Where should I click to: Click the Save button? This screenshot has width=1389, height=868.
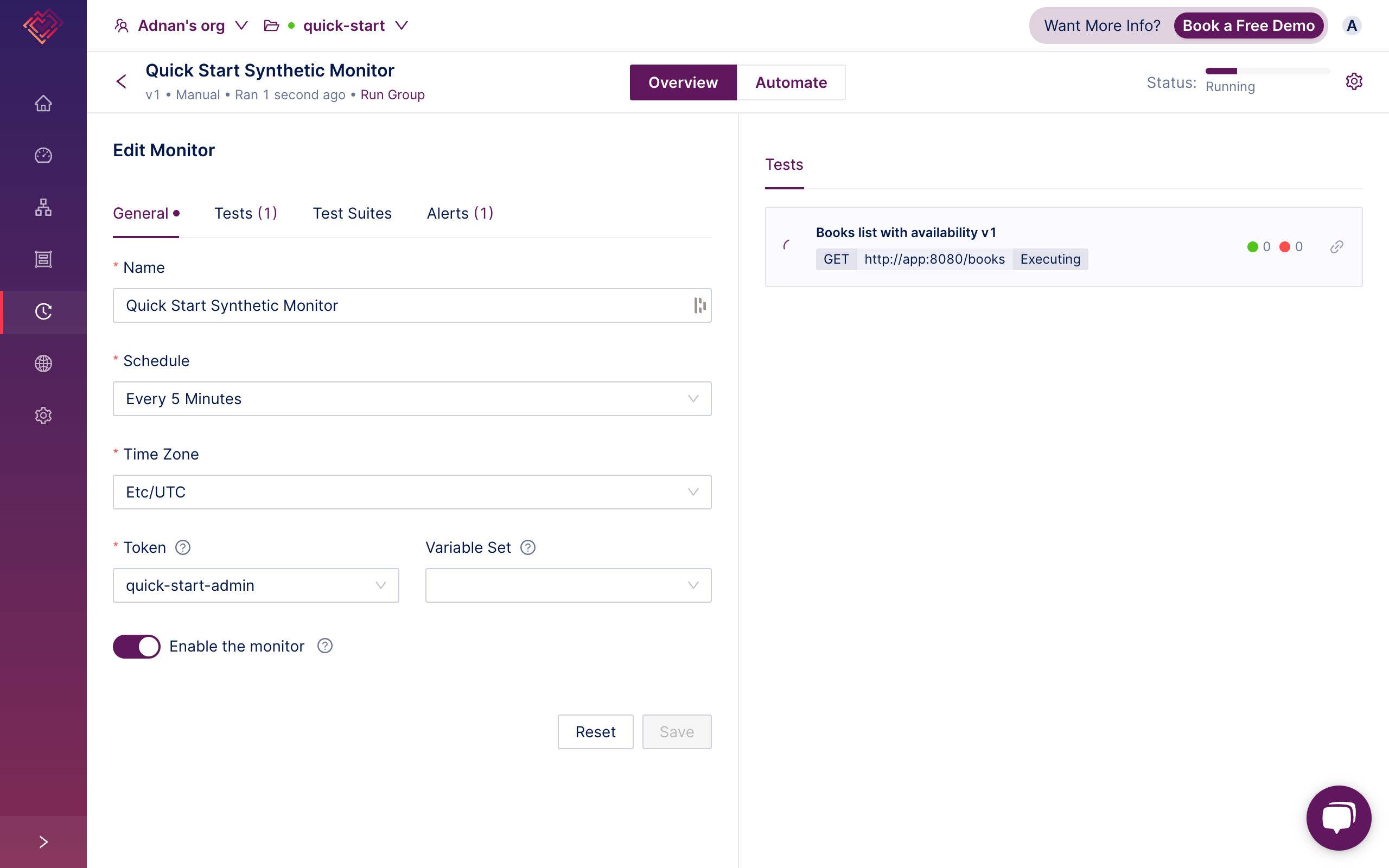677,732
